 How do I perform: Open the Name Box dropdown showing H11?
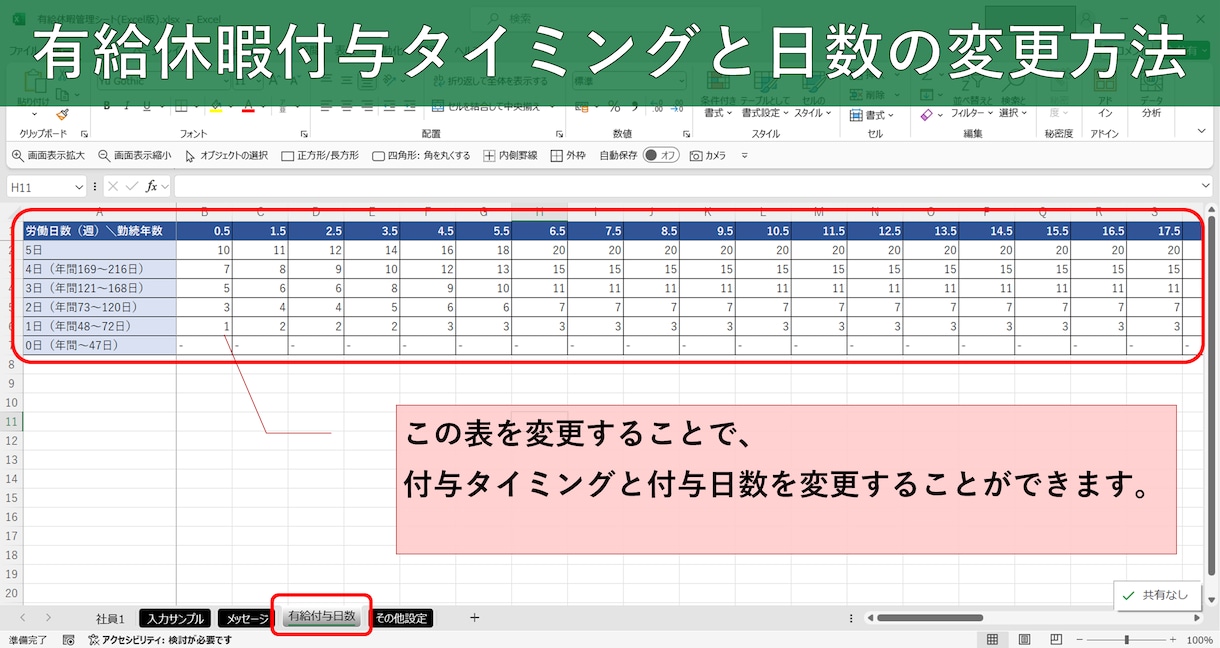79,187
